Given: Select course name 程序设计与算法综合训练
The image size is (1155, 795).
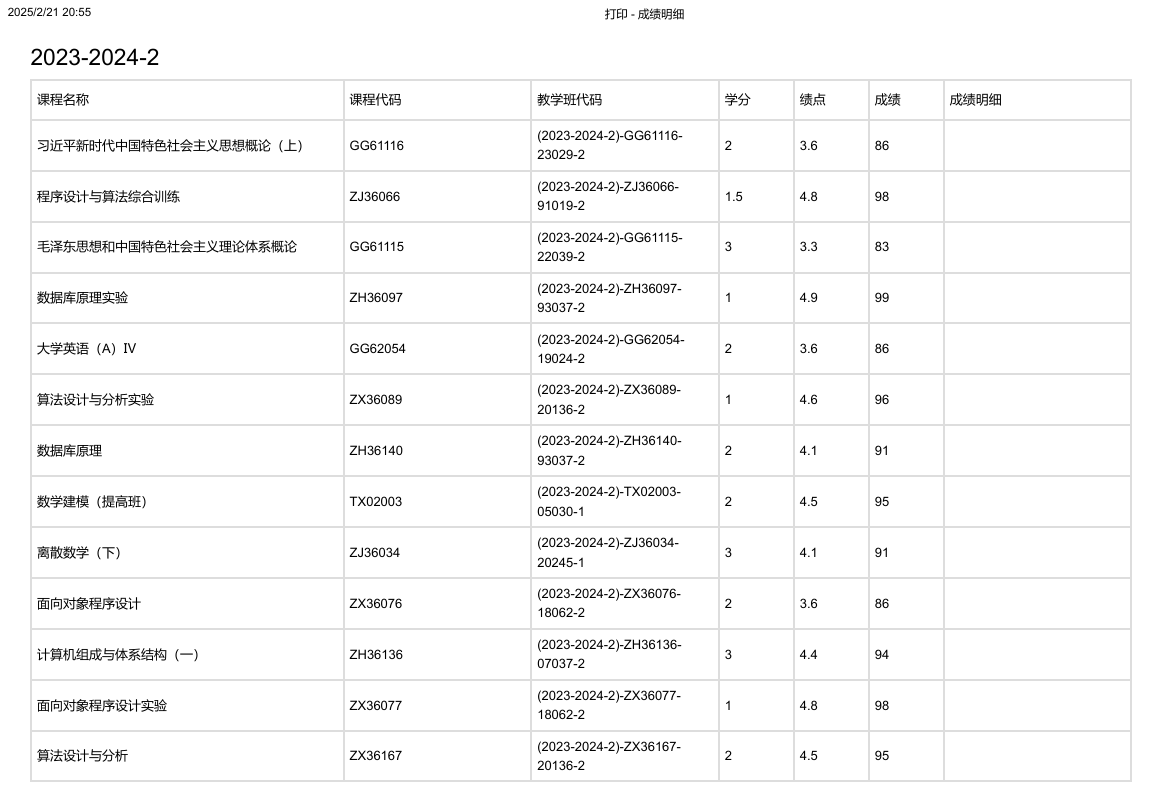Looking at the screenshot, I should [108, 197].
